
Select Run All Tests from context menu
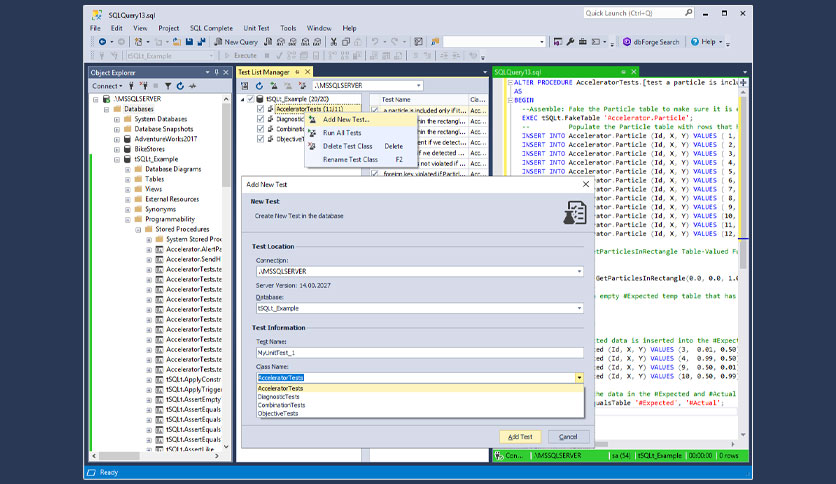[360, 133]
